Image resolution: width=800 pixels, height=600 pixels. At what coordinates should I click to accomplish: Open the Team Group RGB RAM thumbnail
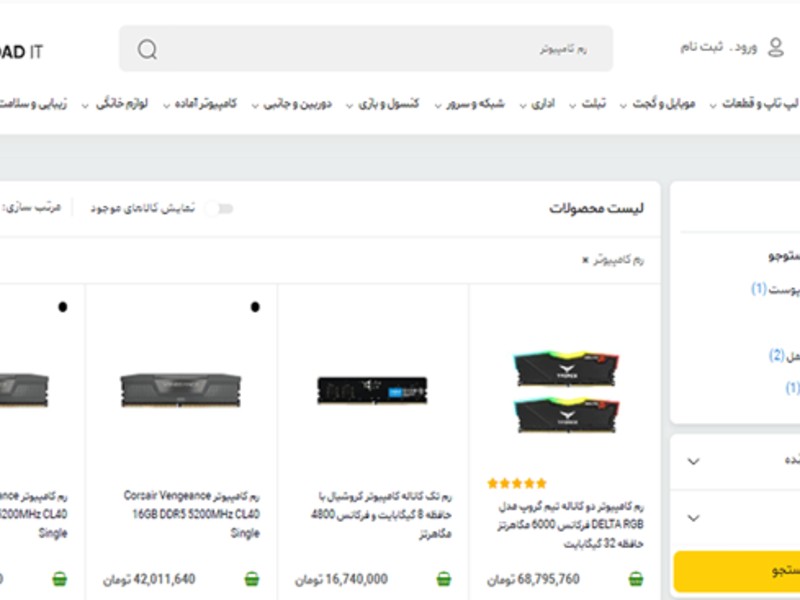[x=566, y=391]
